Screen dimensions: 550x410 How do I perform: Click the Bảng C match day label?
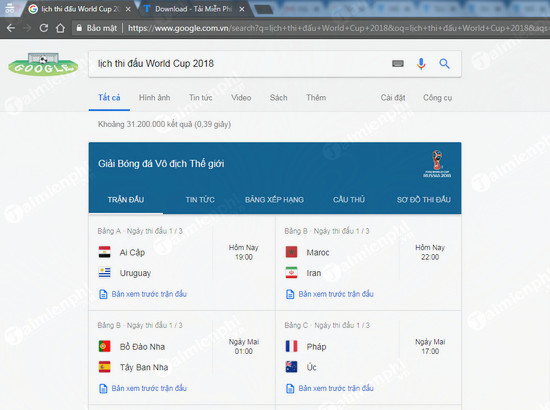[327, 325]
